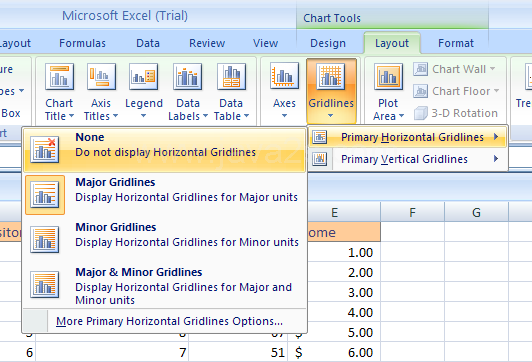This screenshot has width=532, height=362.
Task: Open More Primary Horizontal Gridlines Options
Action: click(x=169, y=321)
